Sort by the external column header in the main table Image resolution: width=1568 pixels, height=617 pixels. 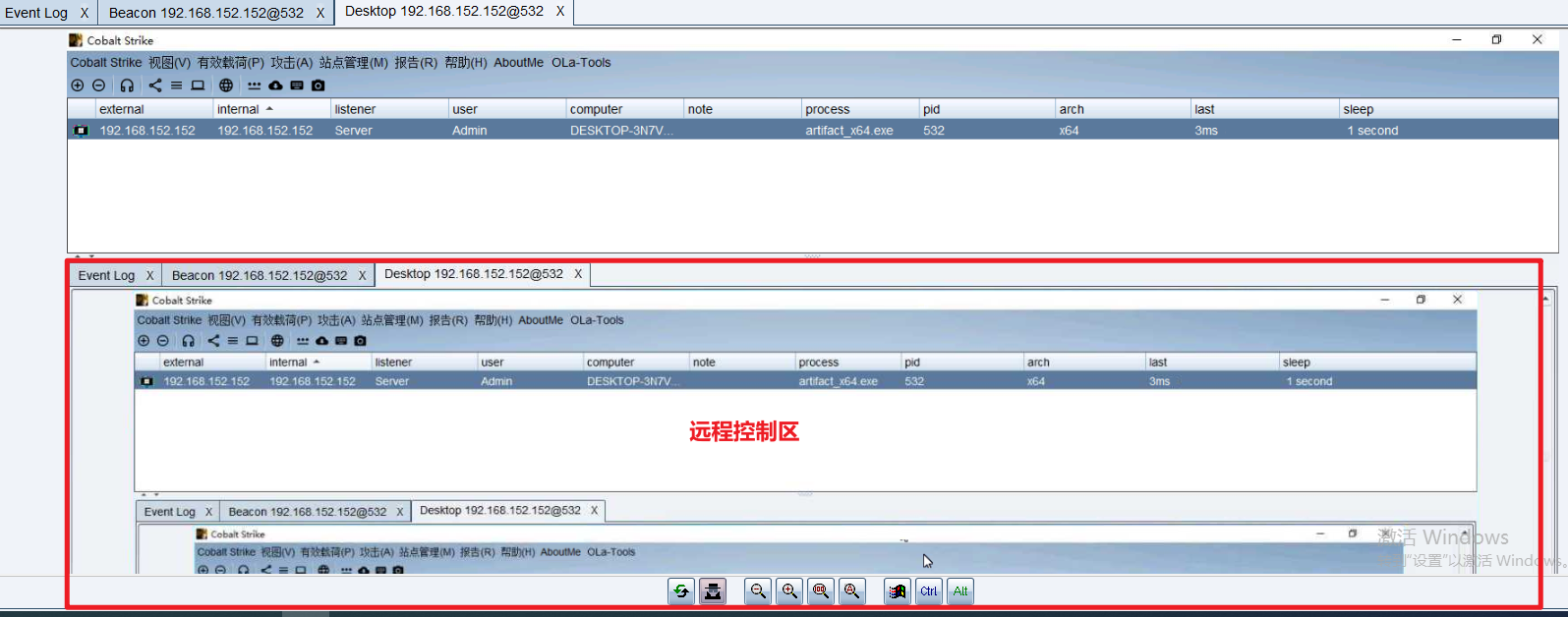coord(153,109)
